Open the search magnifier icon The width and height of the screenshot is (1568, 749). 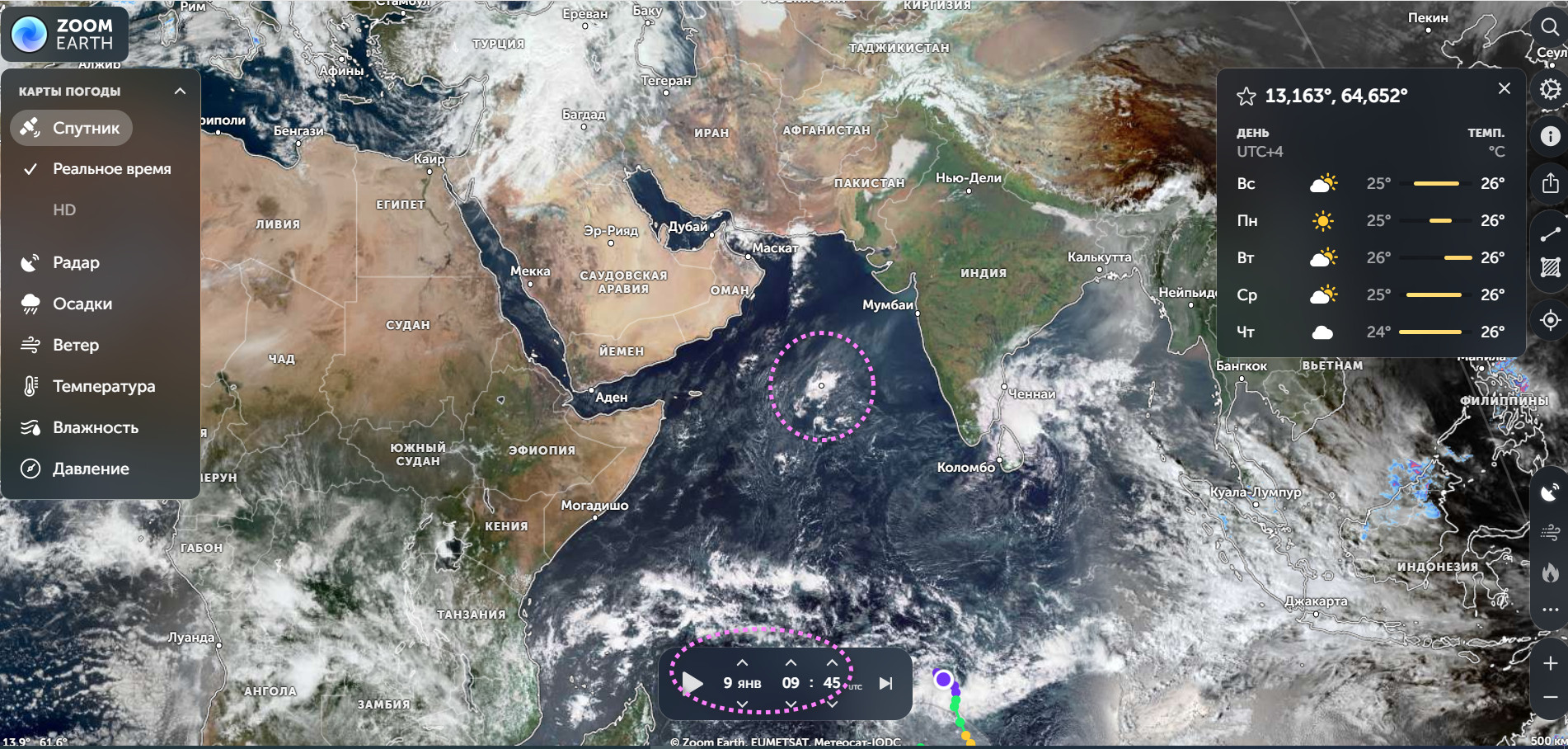point(1550,27)
